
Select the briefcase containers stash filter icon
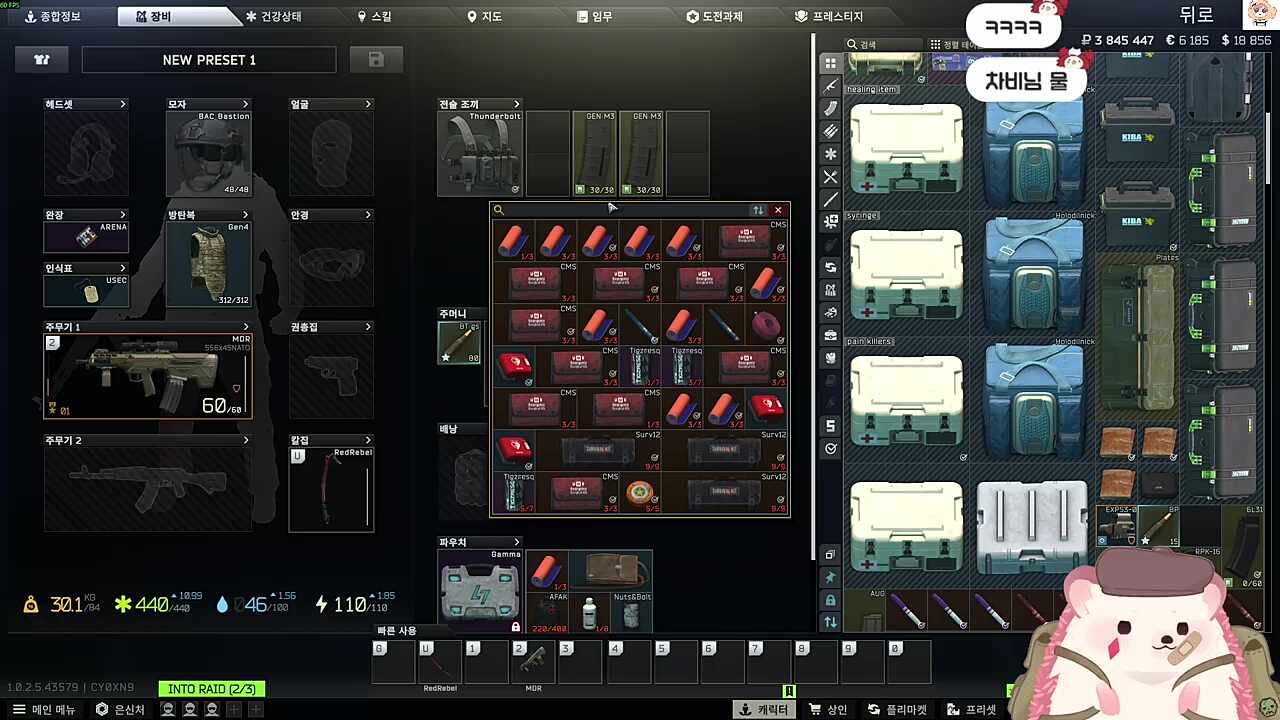pyautogui.click(x=830, y=335)
